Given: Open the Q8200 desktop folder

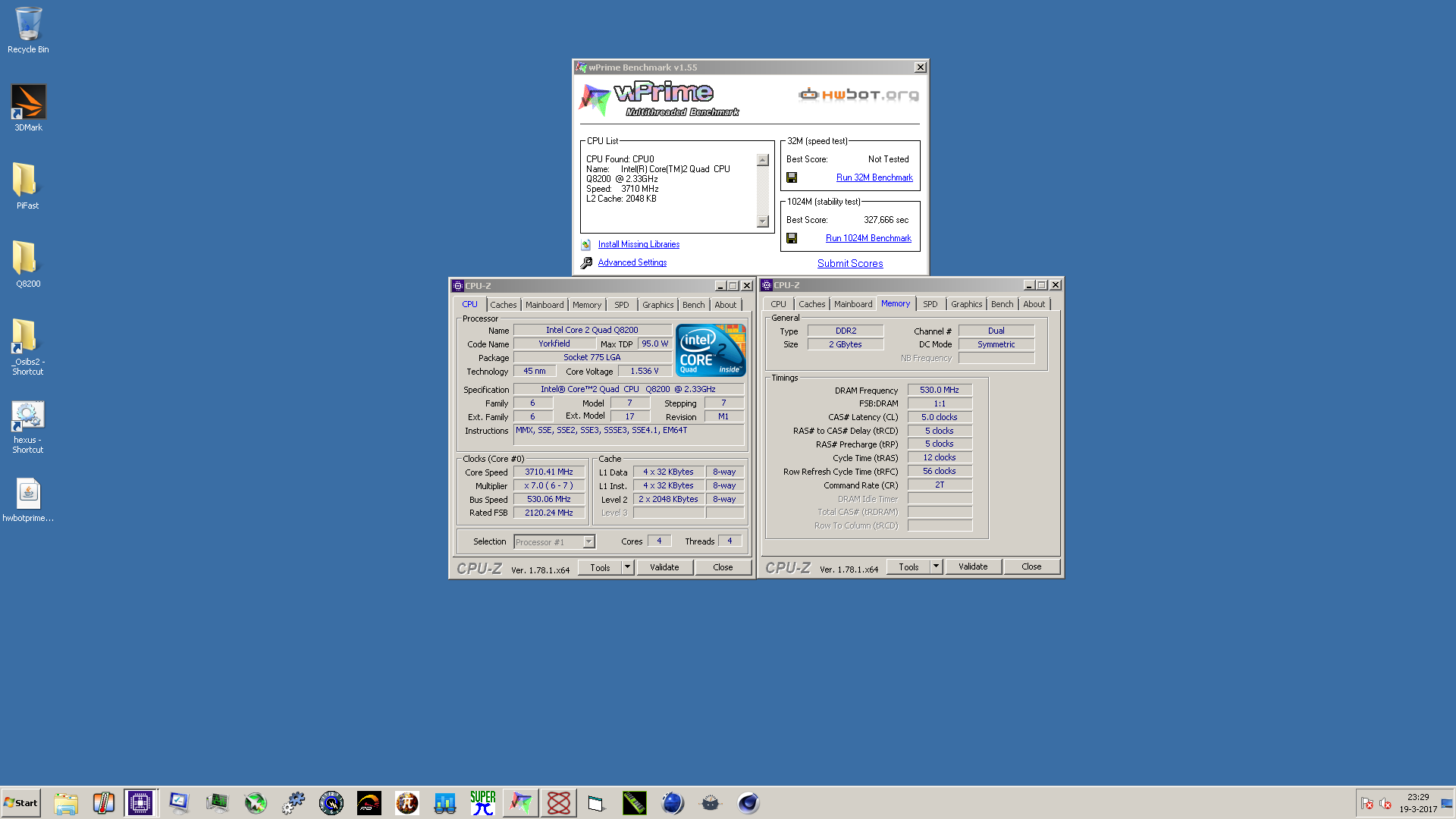Looking at the screenshot, I should coord(27,264).
